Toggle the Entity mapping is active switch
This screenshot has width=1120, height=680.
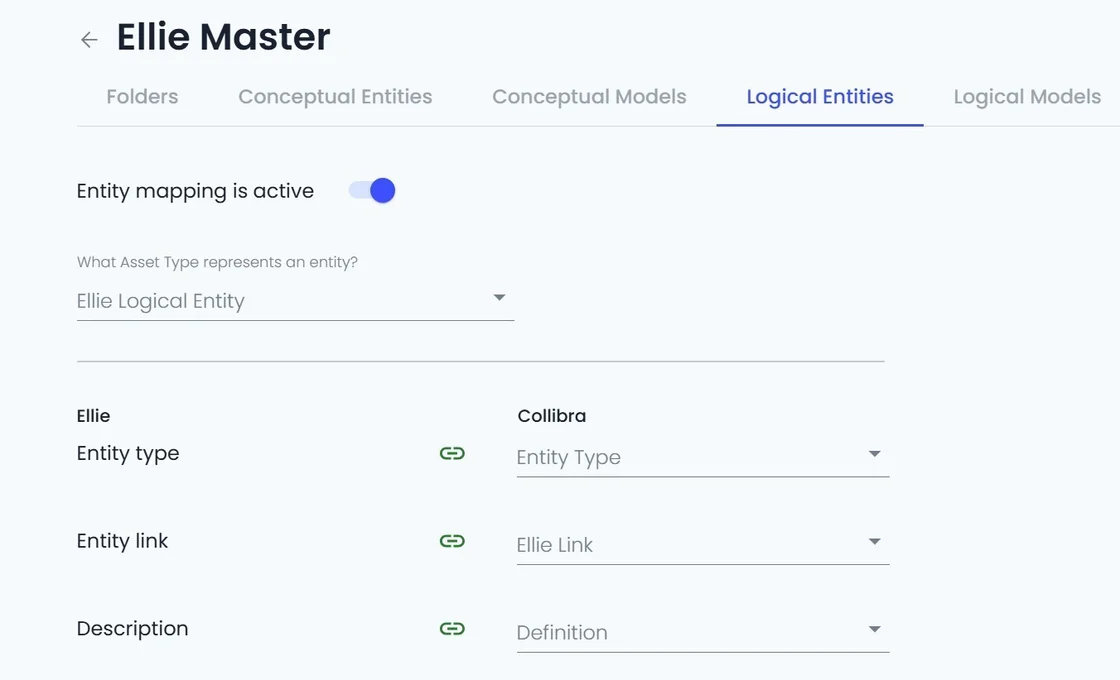[372, 191]
